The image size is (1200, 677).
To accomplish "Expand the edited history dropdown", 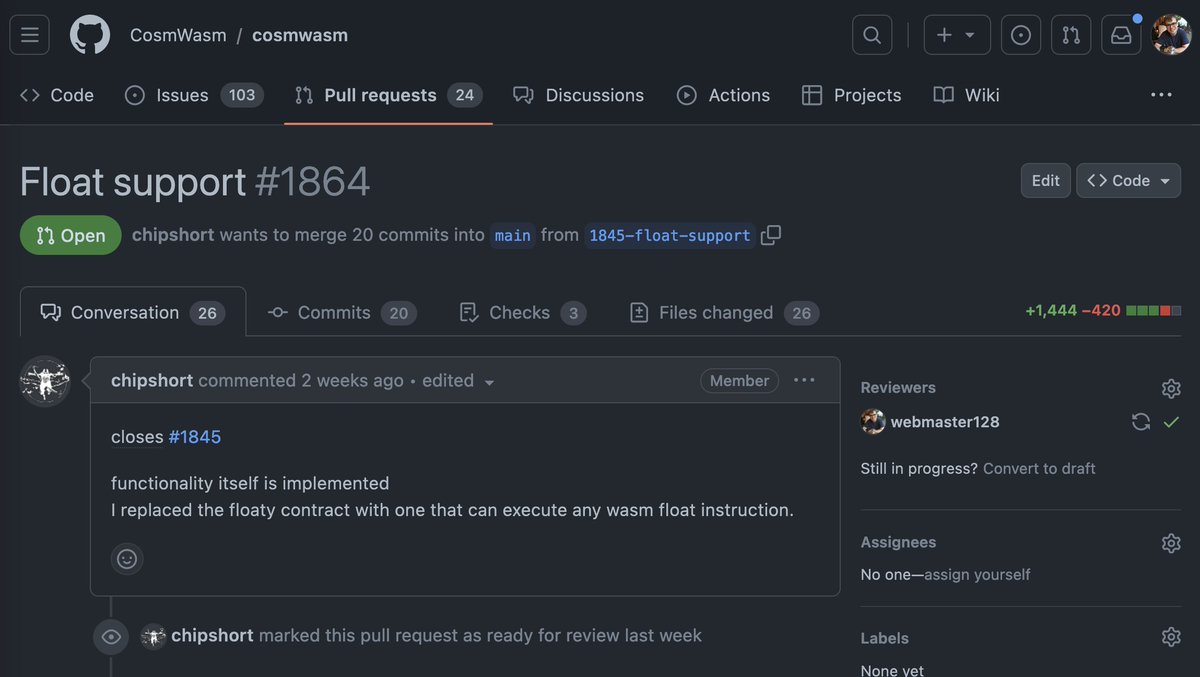I will 459,381.
